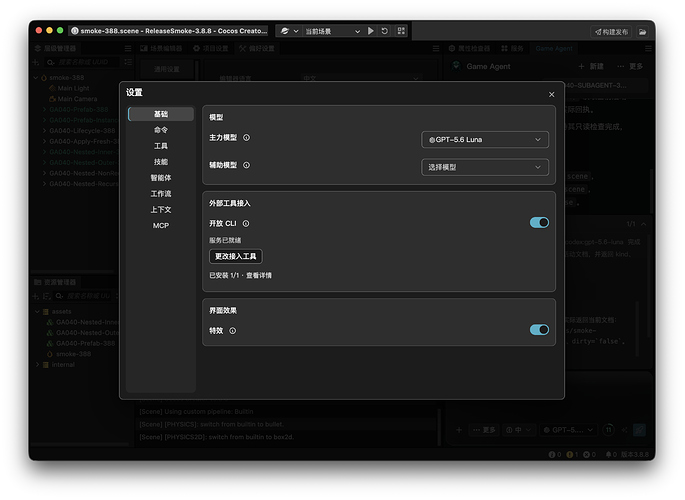The image size is (685, 500).
Task: Click the info icon next to 开放 CLI
Action: point(246,224)
